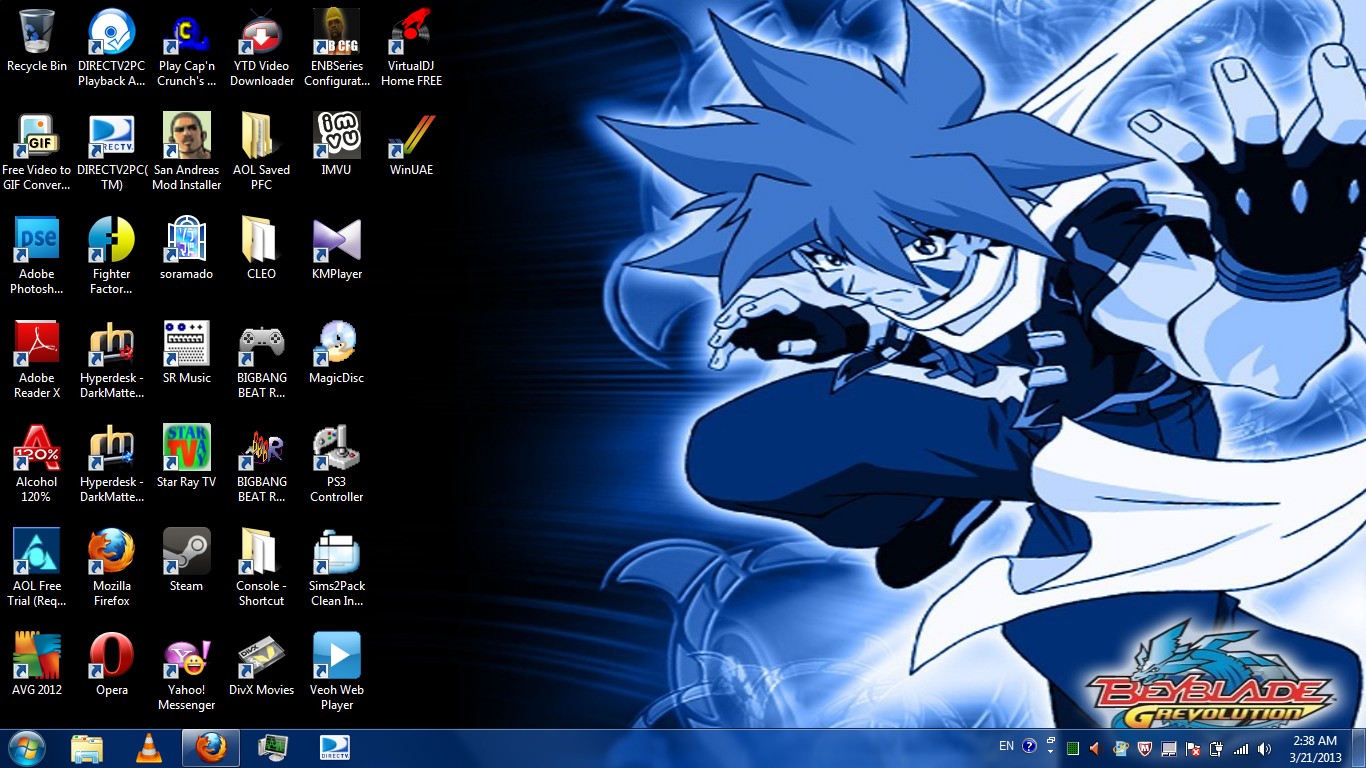Open Windows Explorer from the taskbar
This screenshot has height=768, width=1366.
tap(87, 748)
